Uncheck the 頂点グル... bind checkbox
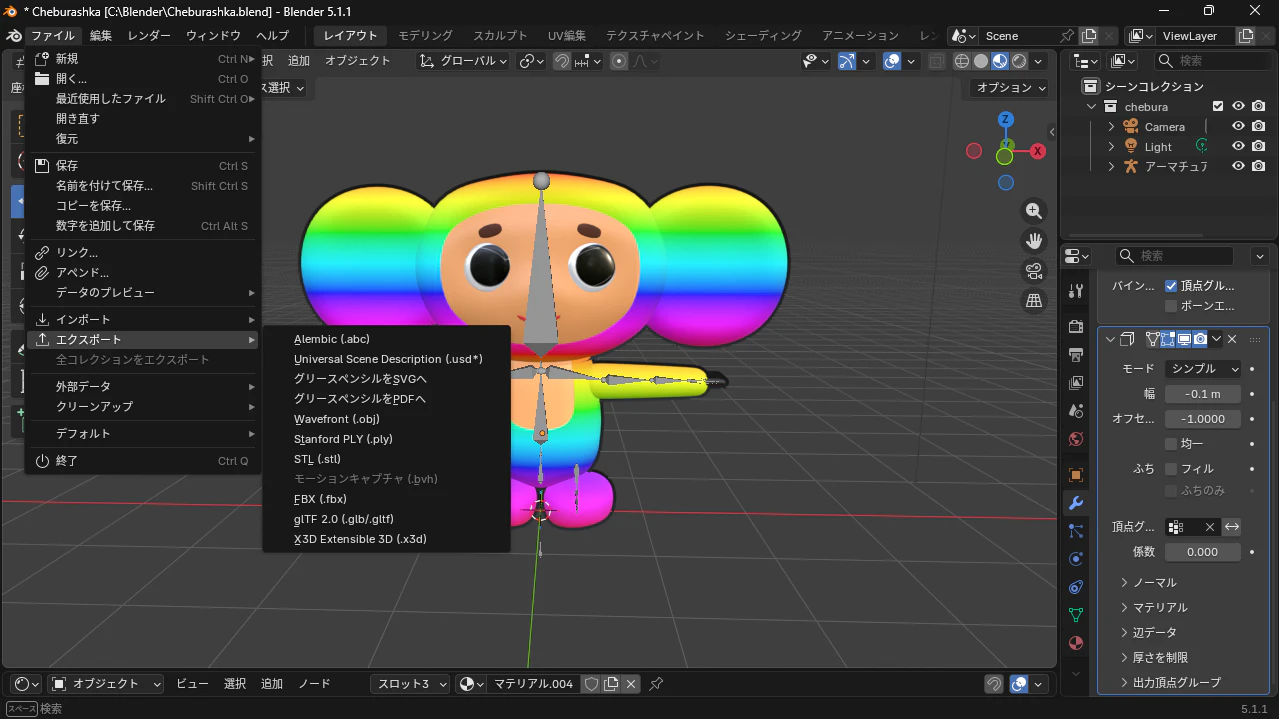The width and height of the screenshot is (1279, 719). [x=1171, y=286]
